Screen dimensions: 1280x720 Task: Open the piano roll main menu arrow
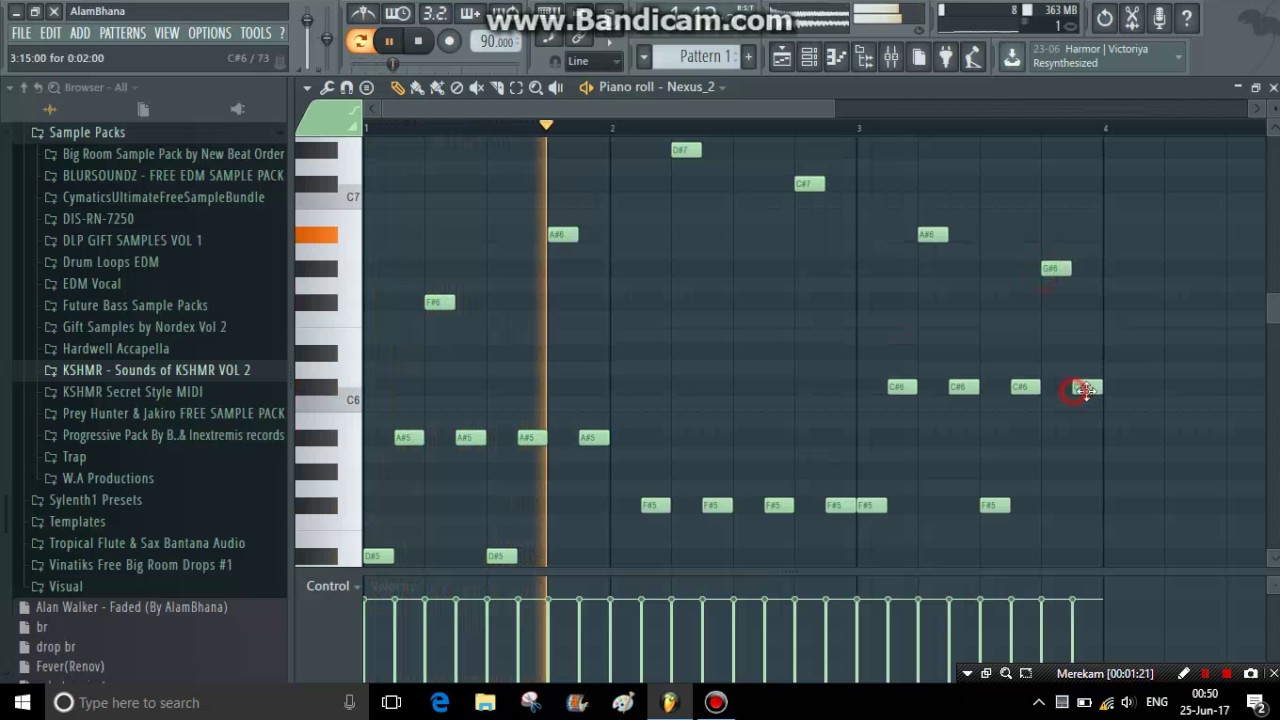coord(307,88)
